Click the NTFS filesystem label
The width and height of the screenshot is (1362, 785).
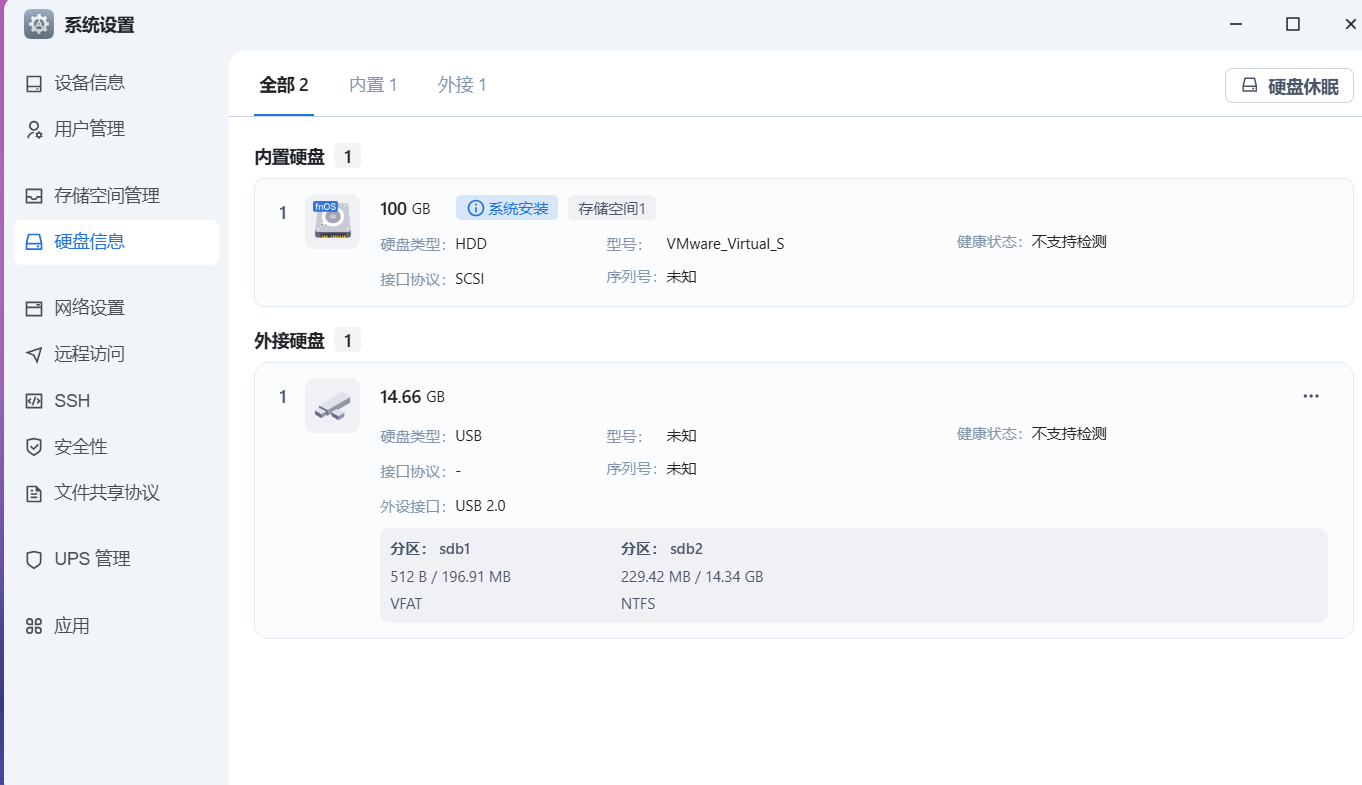[x=638, y=604]
